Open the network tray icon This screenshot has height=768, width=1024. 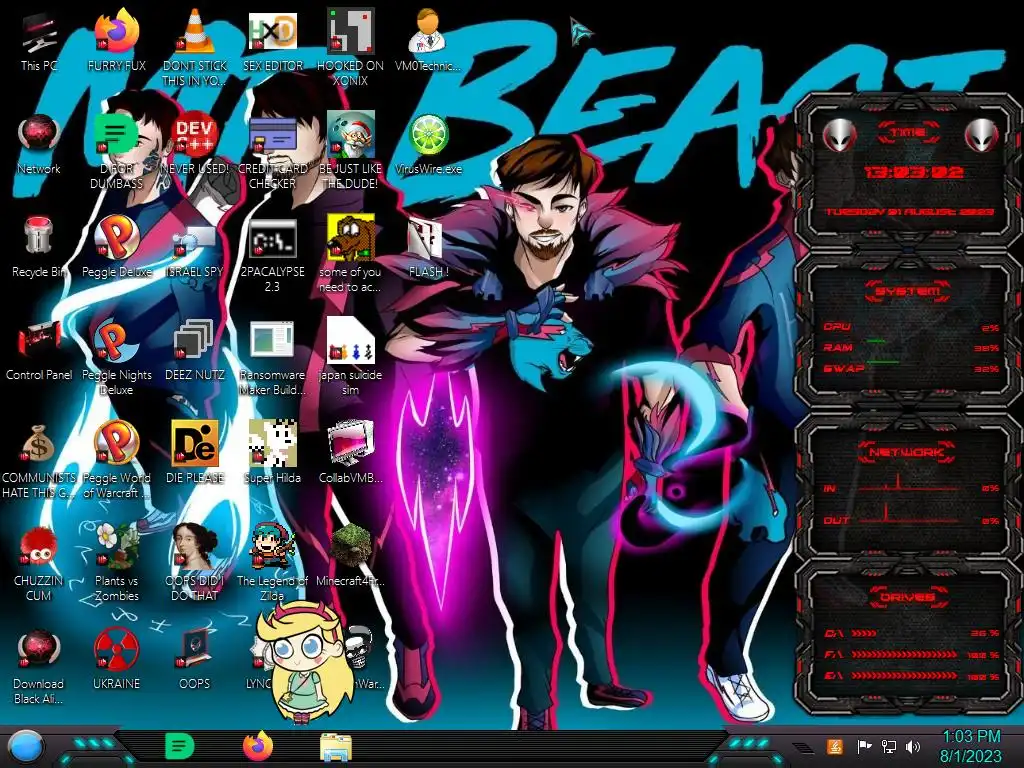[889, 746]
